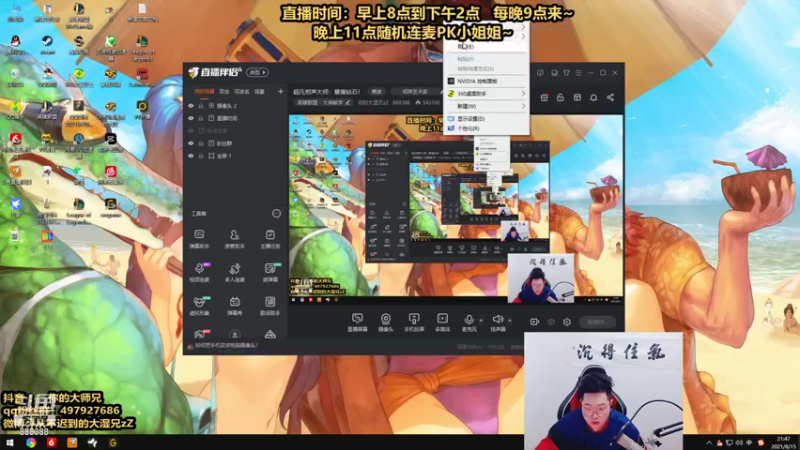Show hidden system tray icons chevron
The width and height of the screenshot is (800, 450).
tap(709, 442)
